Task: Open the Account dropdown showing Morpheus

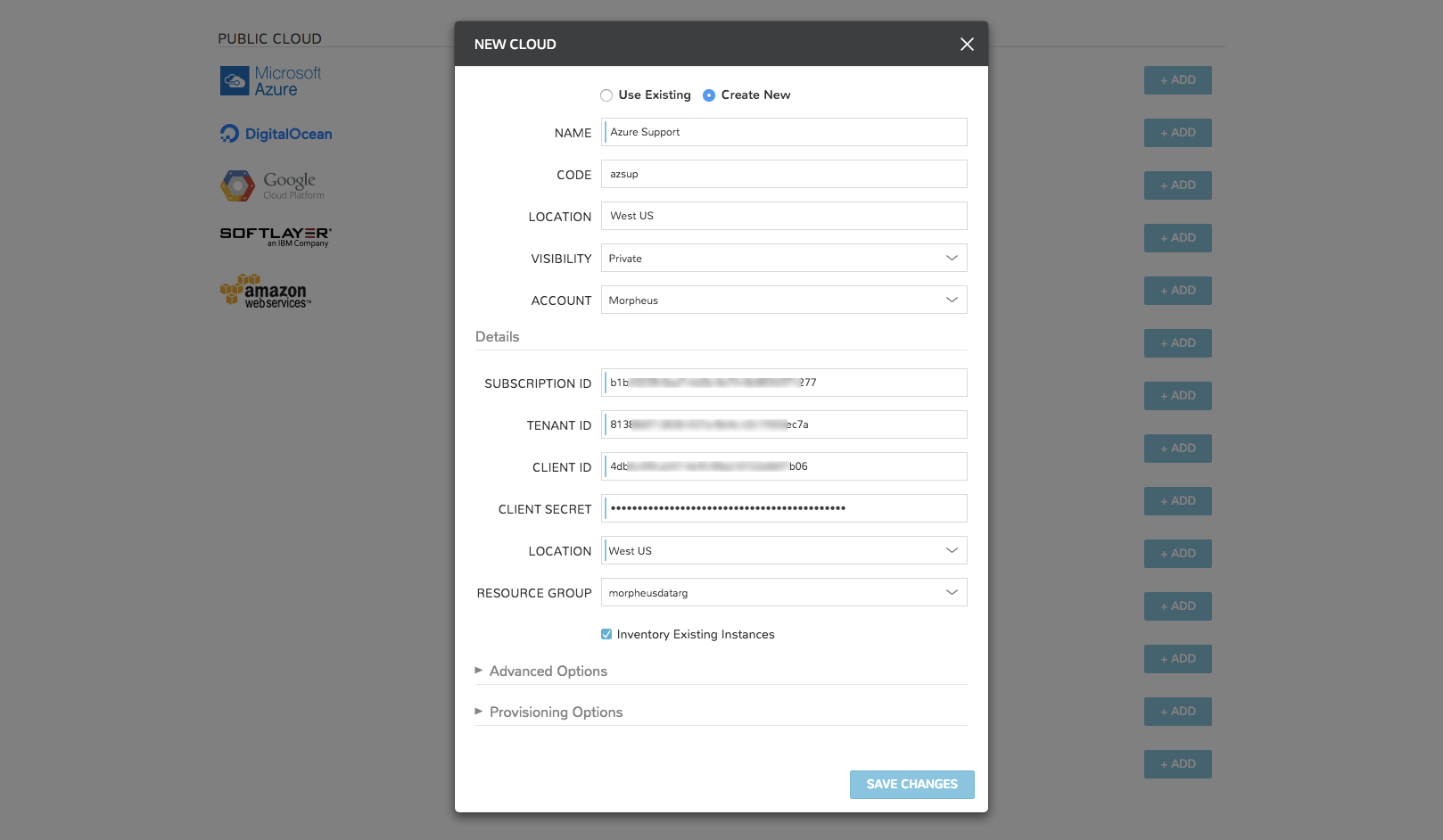Action: 784,301
